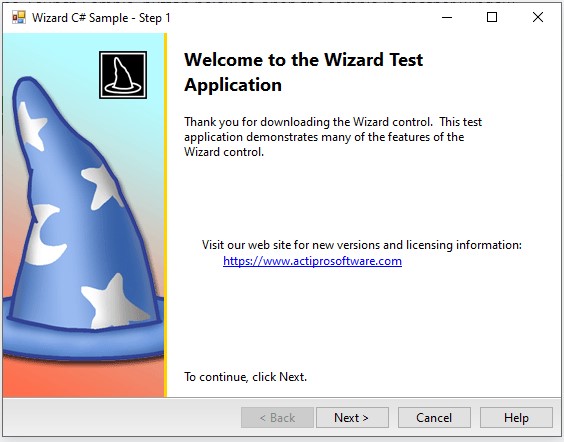Cancel the wizard
This screenshot has height=442, width=564.
[x=434, y=418]
